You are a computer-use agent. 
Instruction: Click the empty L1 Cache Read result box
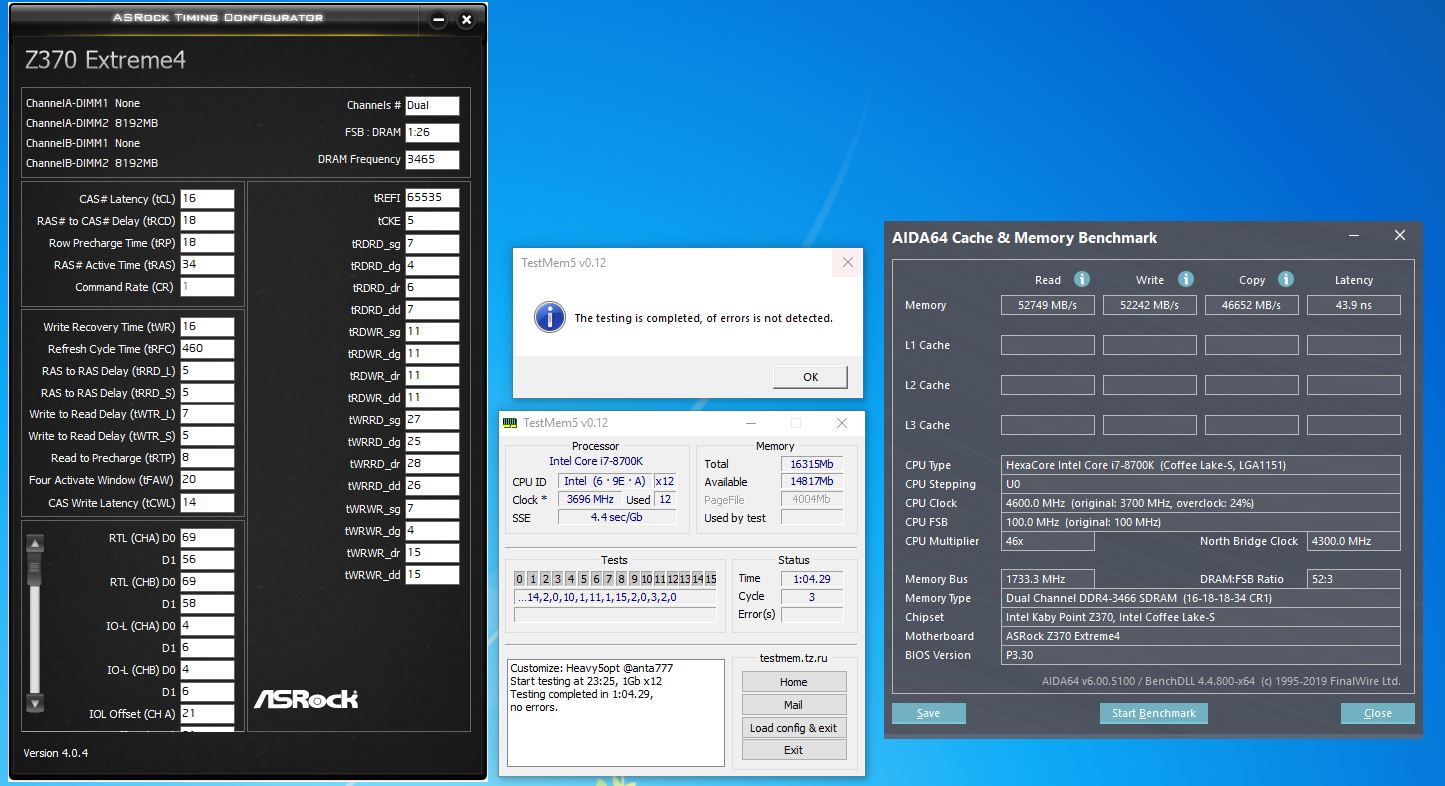(x=1048, y=345)
